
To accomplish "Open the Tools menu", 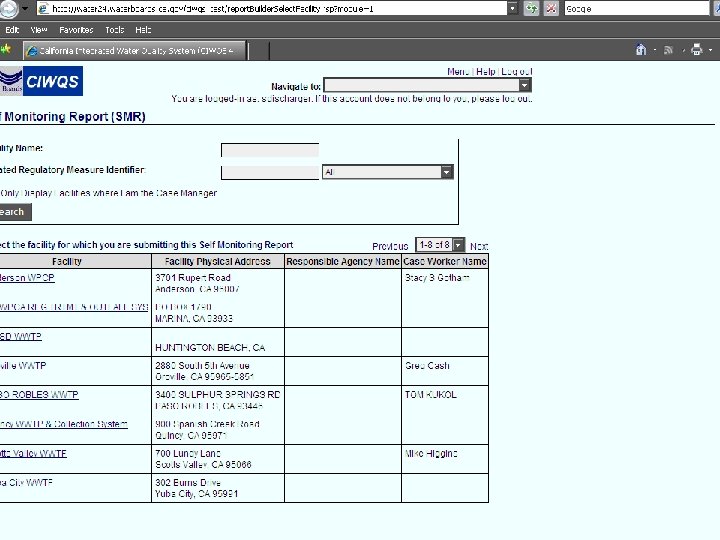I will [114, 30].
